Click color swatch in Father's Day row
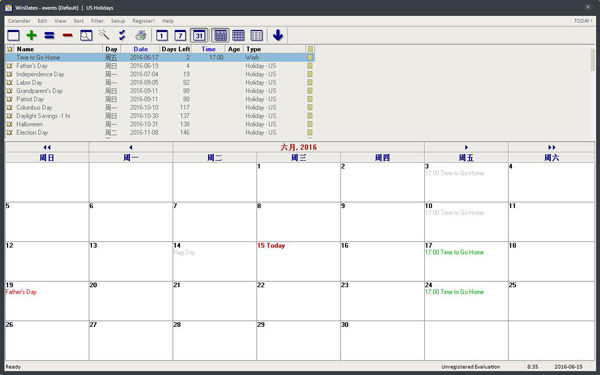Viewport: 600px width, 375px height. pyautogui.click(x=310, y=66)
